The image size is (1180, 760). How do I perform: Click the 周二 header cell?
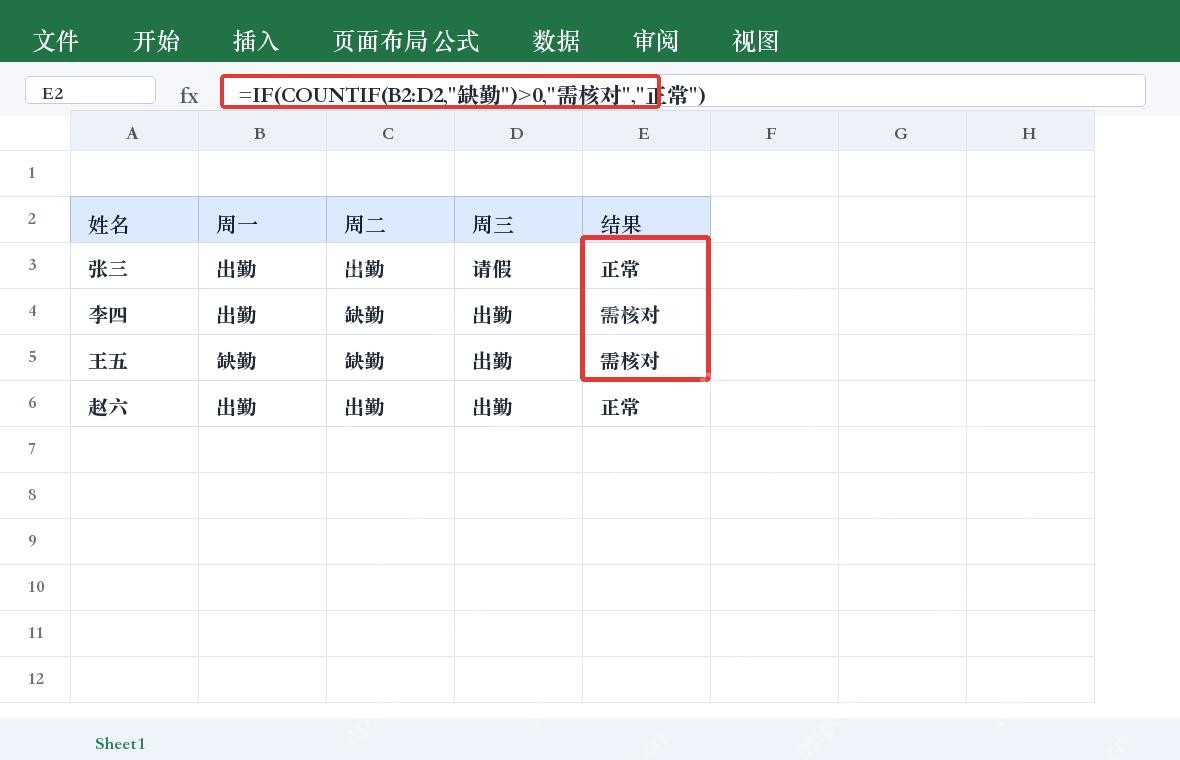(391, 220)
